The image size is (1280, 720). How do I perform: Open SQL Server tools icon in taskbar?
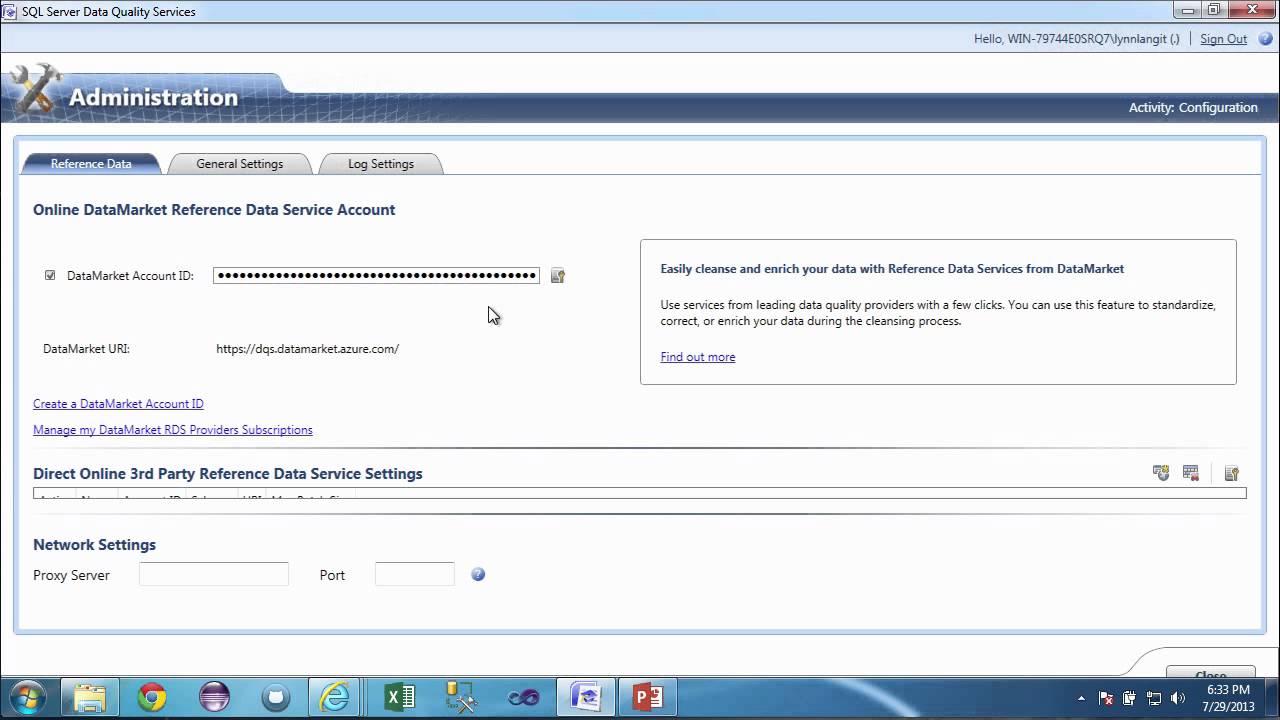click(460, 697)
